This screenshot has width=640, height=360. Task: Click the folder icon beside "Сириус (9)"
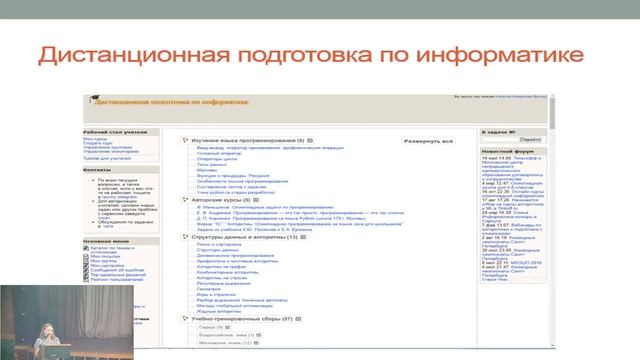(x=228, y=327)
